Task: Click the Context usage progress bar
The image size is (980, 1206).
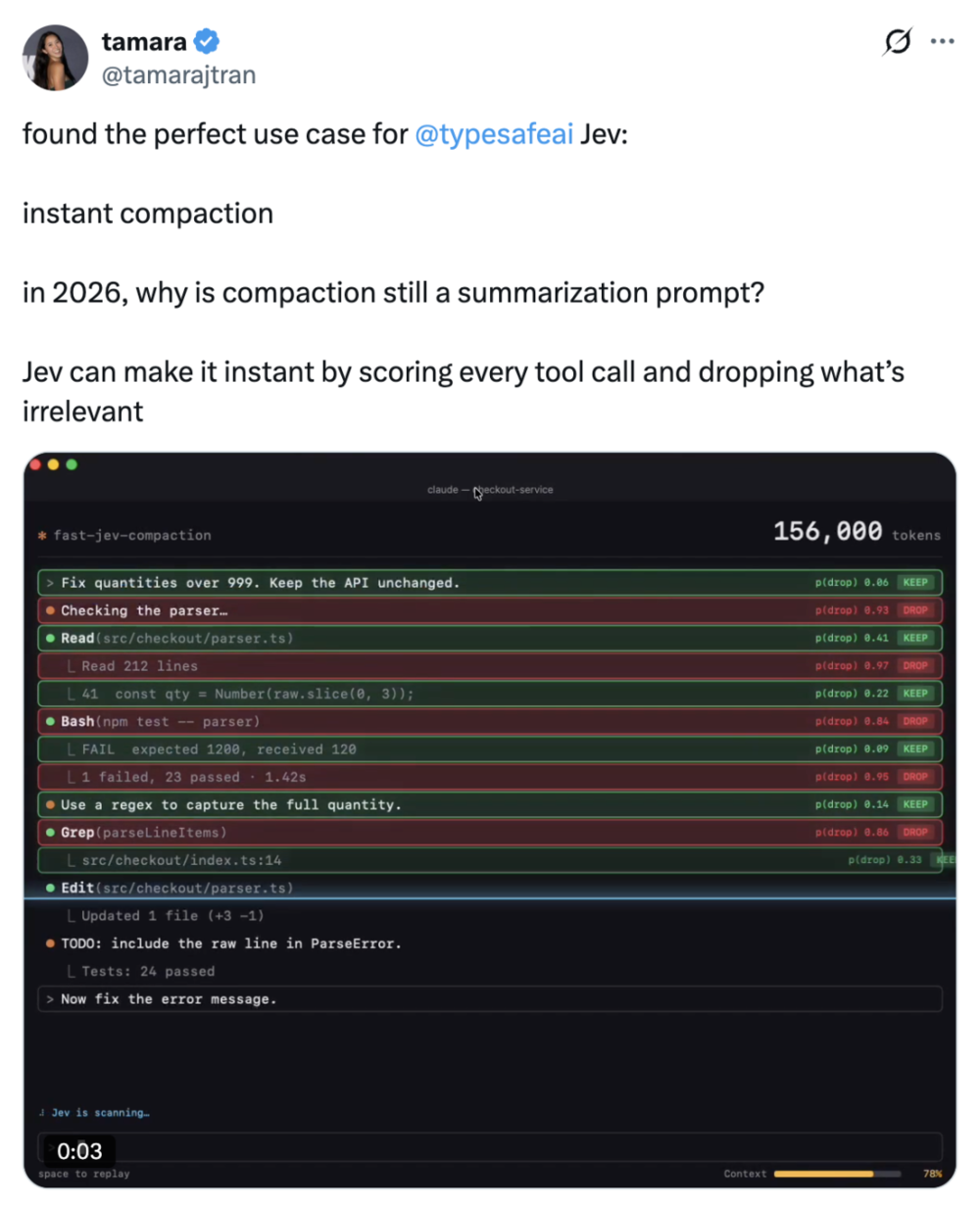Action: (x=838, y=1174)
